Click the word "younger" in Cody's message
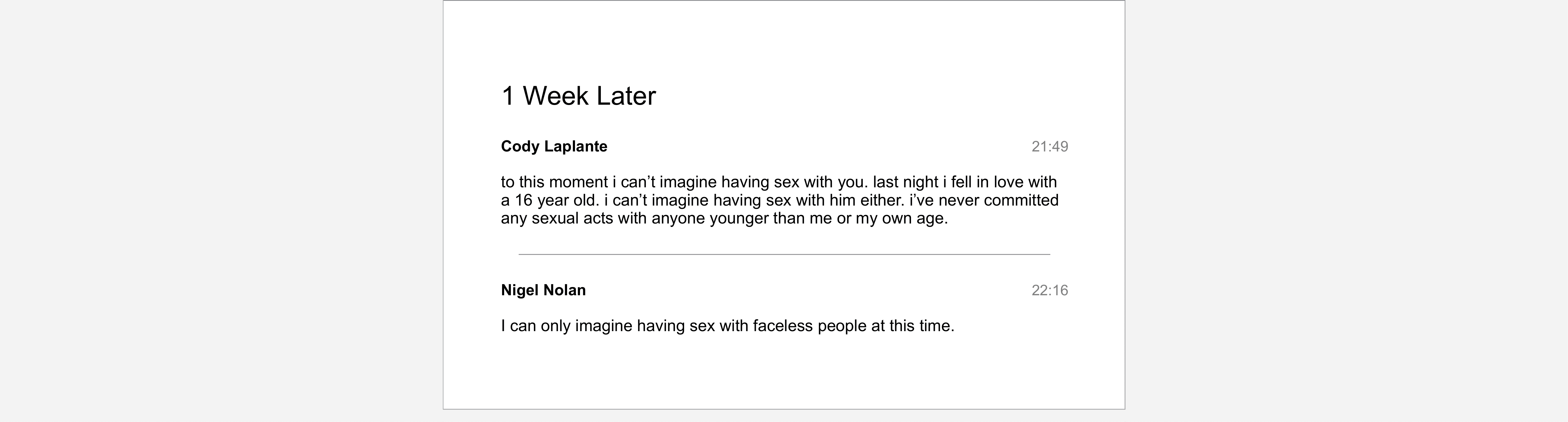Viewport: 1568px width, 422px height. (740, 218)
